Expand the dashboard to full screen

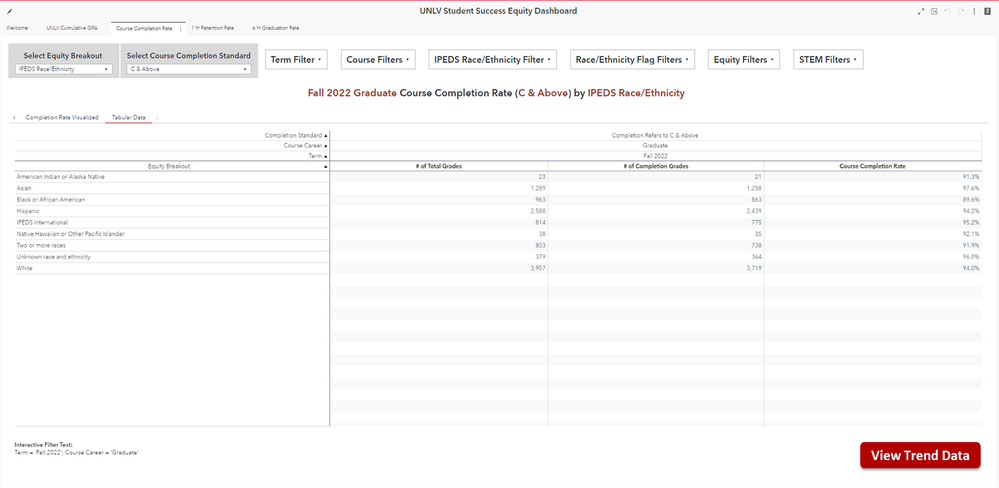click(x=921, y=11)
